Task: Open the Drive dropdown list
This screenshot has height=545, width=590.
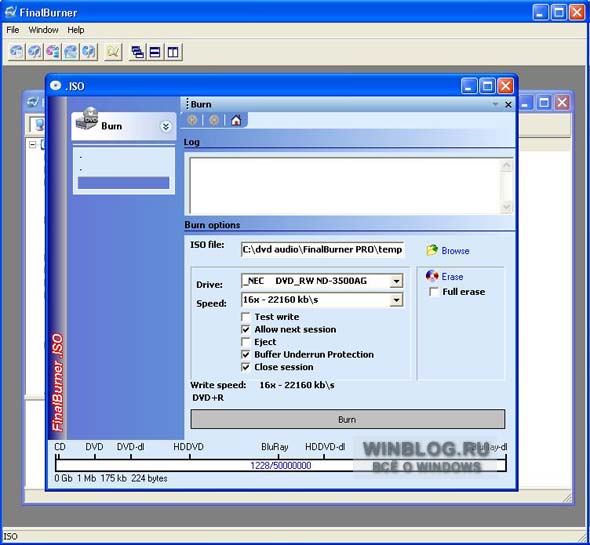Action: (396, 281)
